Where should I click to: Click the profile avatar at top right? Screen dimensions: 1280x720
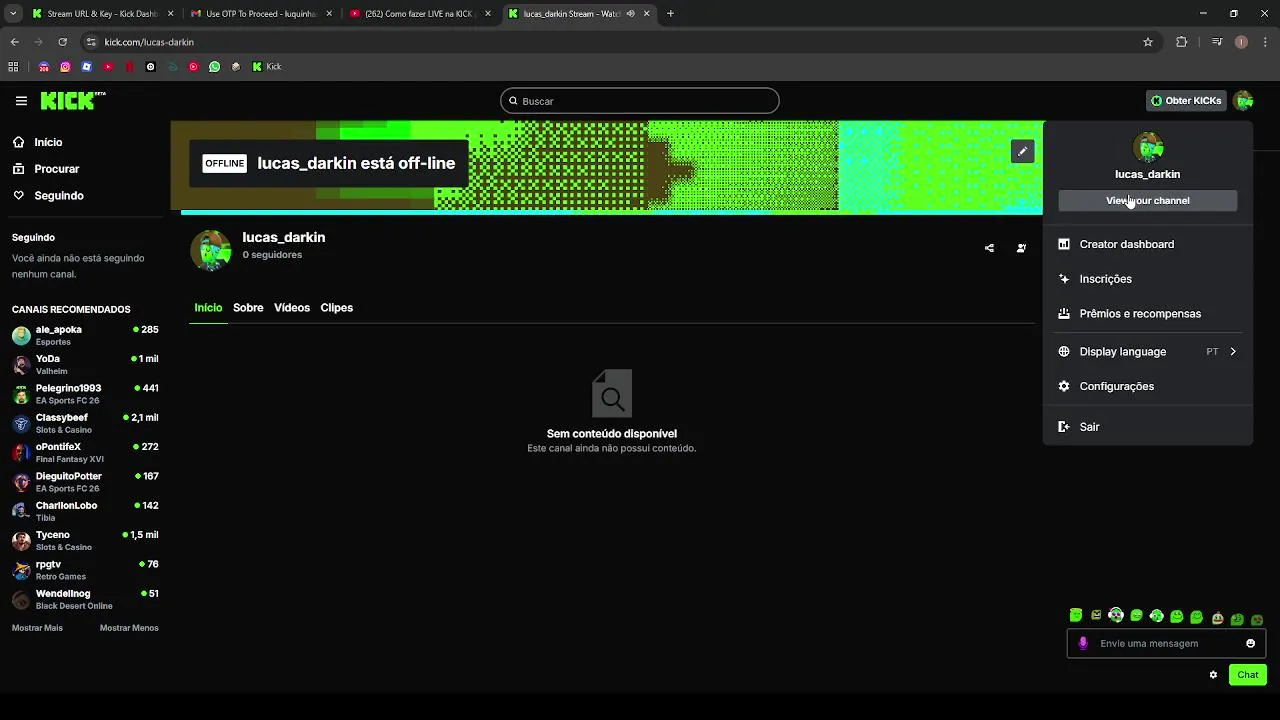(x=1243, y=101)
